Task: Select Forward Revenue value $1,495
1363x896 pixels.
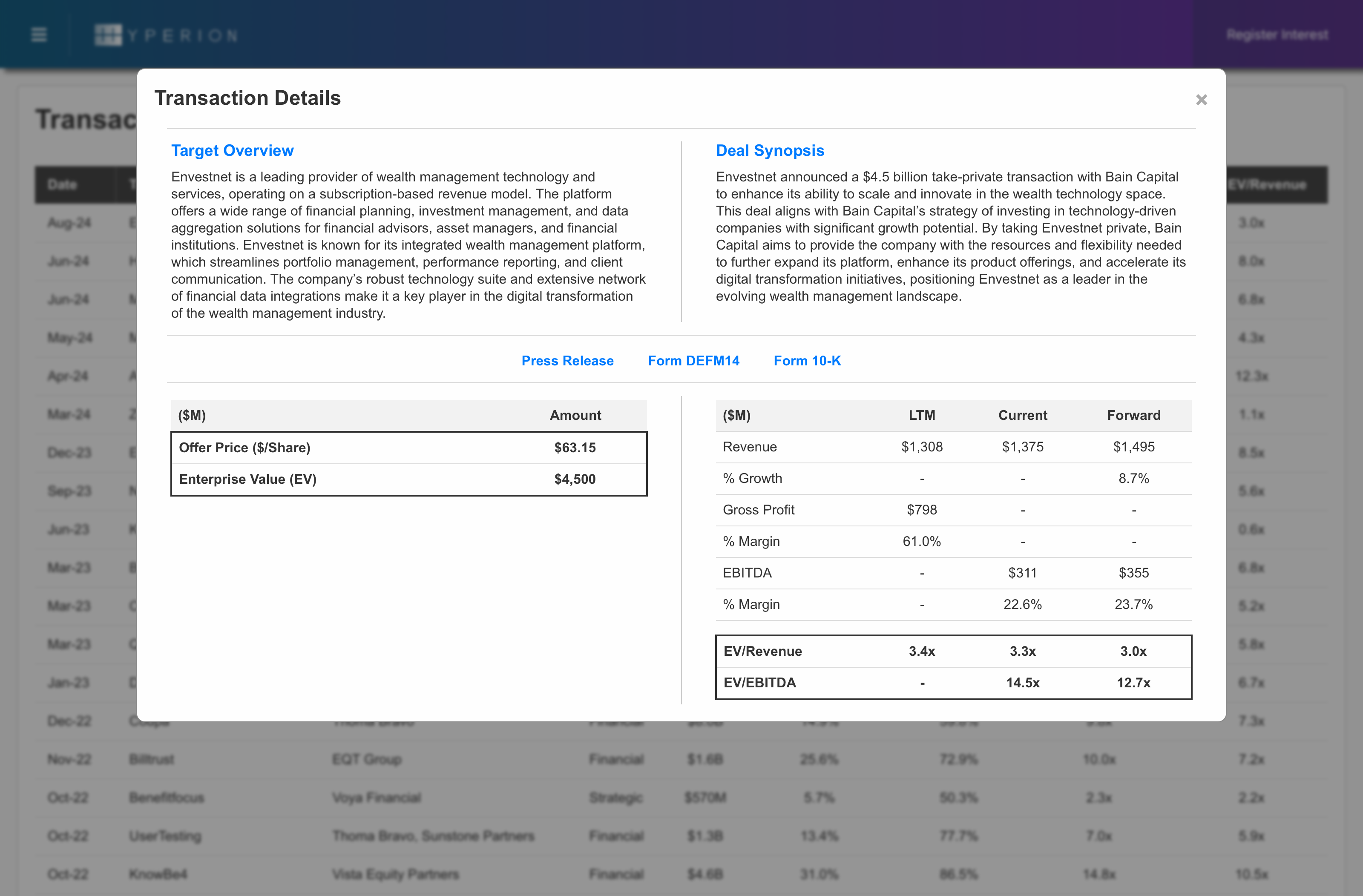Action: click(x=1133, y=447)
